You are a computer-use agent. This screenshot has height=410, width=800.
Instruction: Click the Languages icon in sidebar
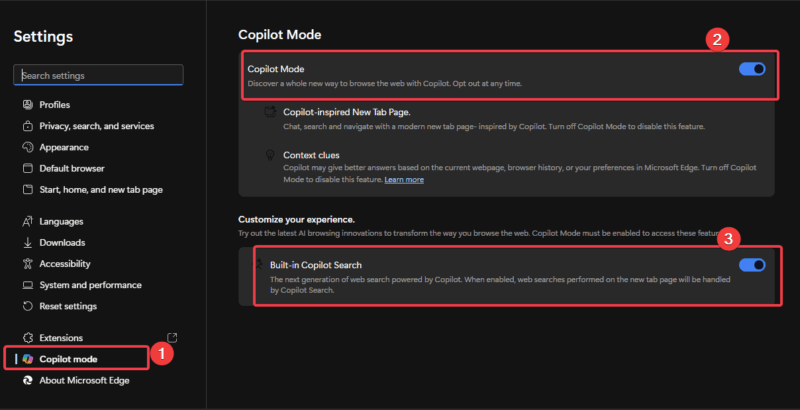[28, 221]
